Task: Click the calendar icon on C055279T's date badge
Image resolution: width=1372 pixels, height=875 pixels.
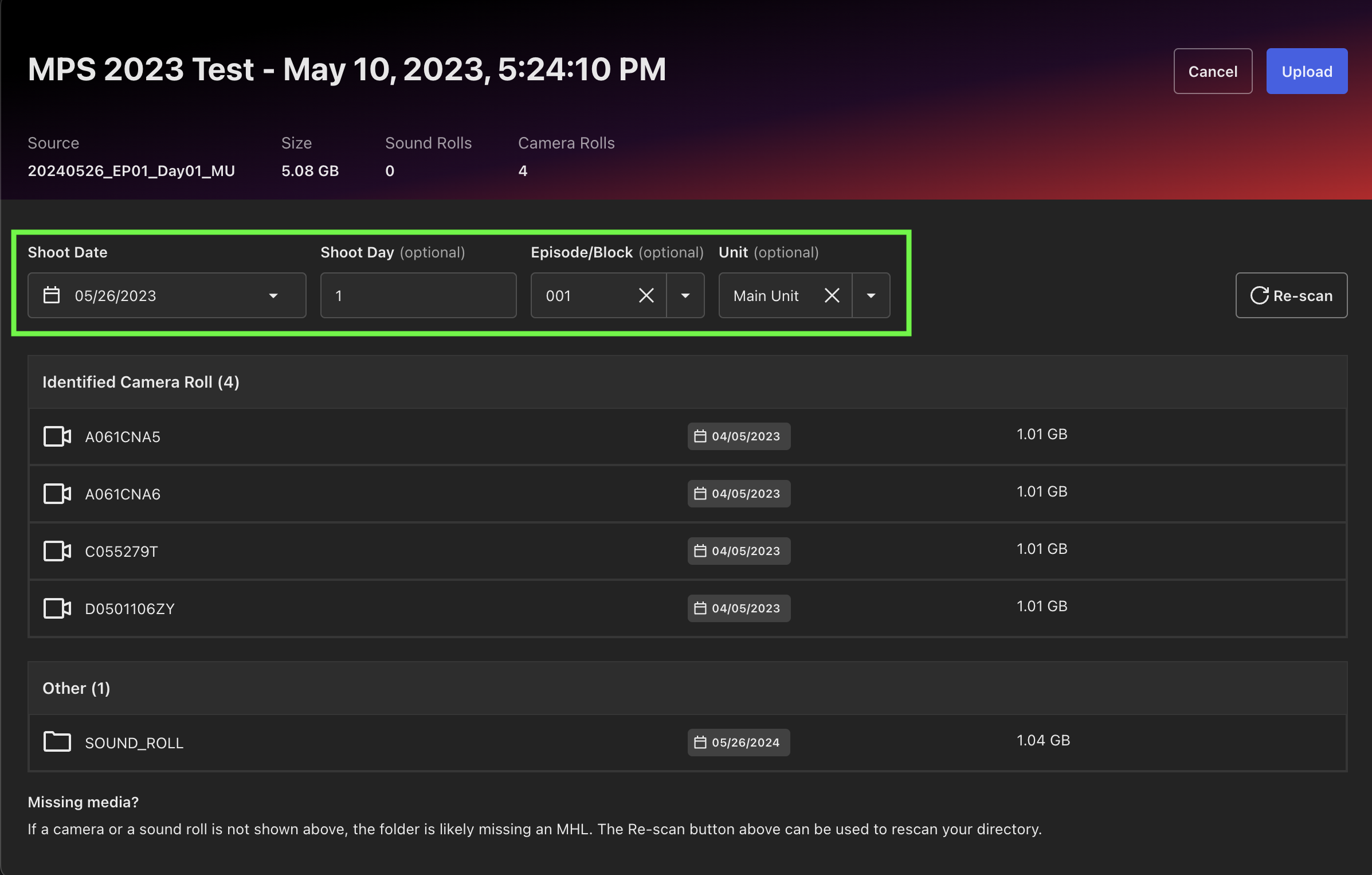Action: tap(700, 550)
